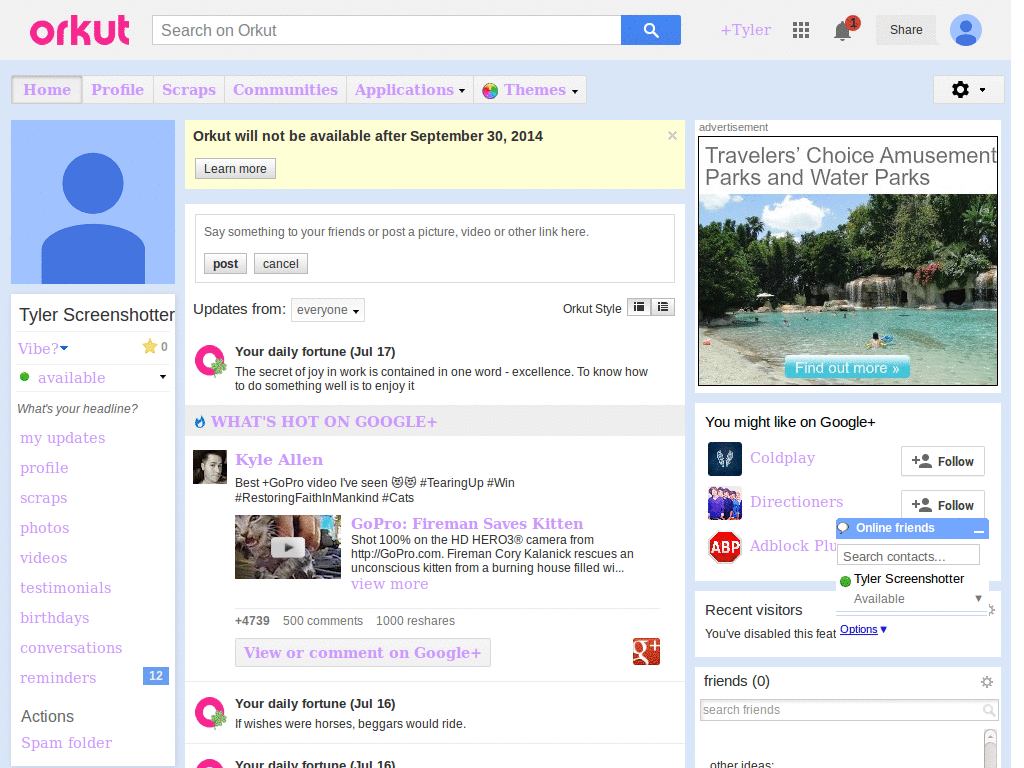This screenshot has height=768, width=1024.
Task: Expand the Vibe dropdown
Action: point(64,348)
